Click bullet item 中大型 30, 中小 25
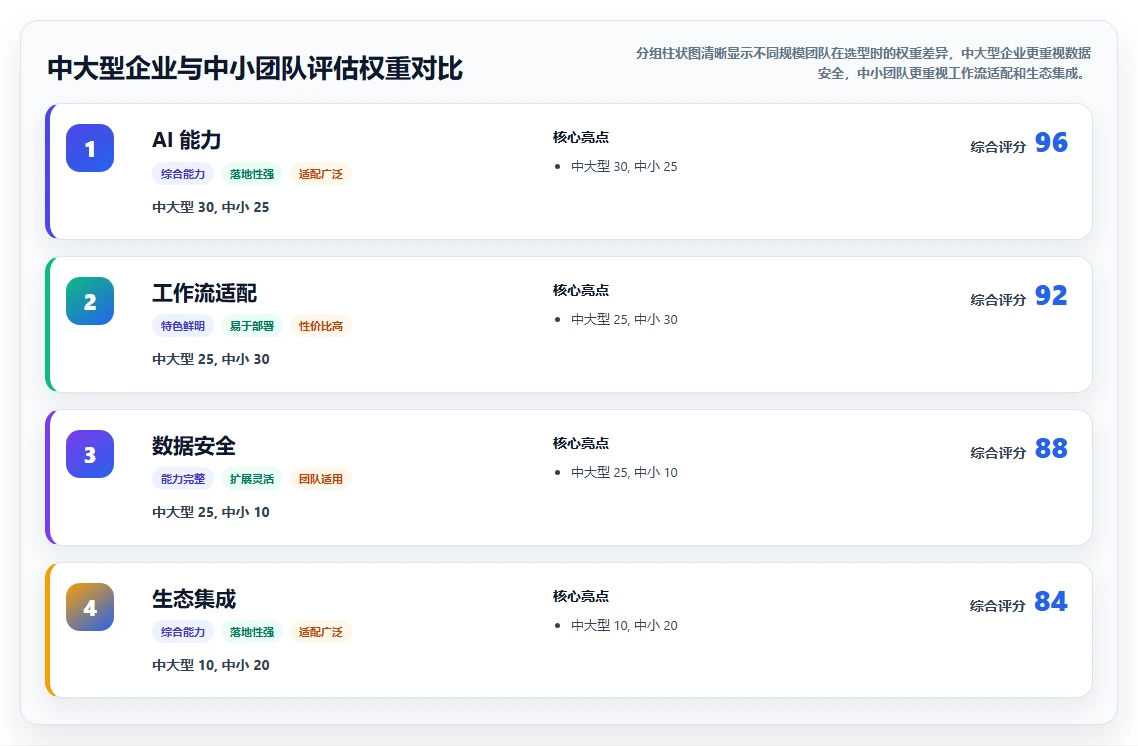Viewport: 1138px width, 746px height. tap(624, 167)
